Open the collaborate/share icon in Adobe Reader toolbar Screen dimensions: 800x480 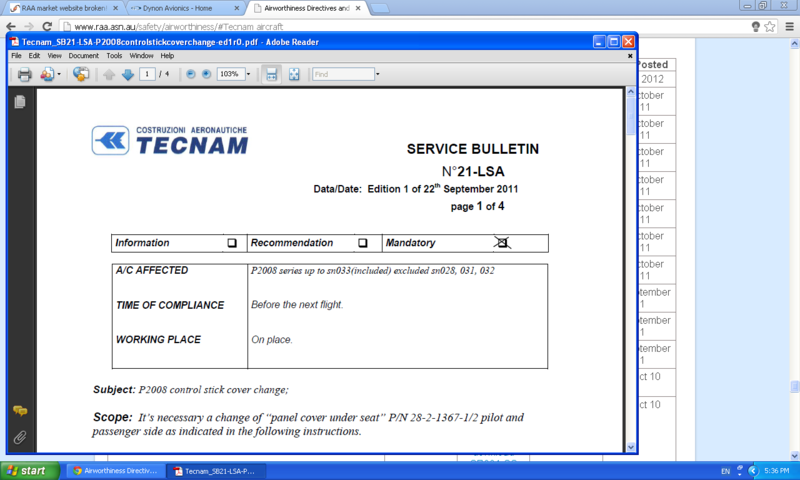(47, 74)
